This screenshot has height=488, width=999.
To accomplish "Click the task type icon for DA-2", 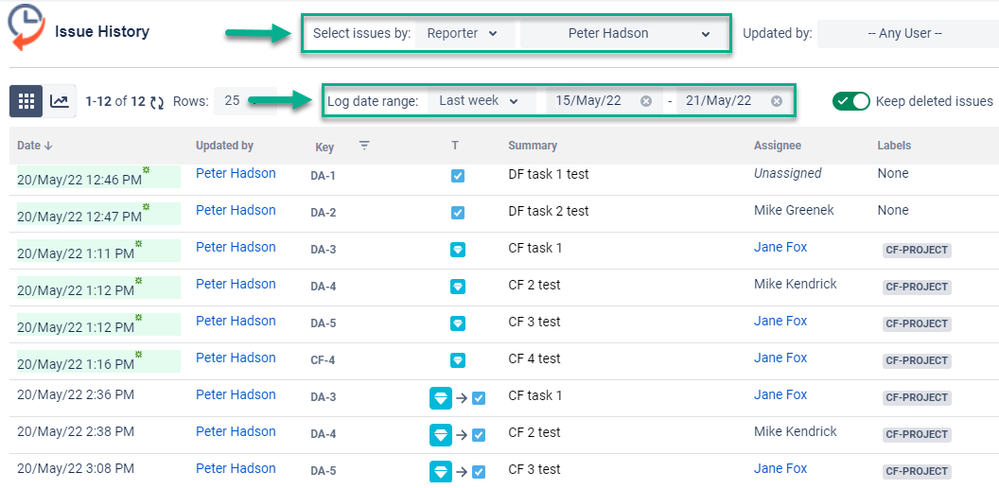I will coord(457,213).
